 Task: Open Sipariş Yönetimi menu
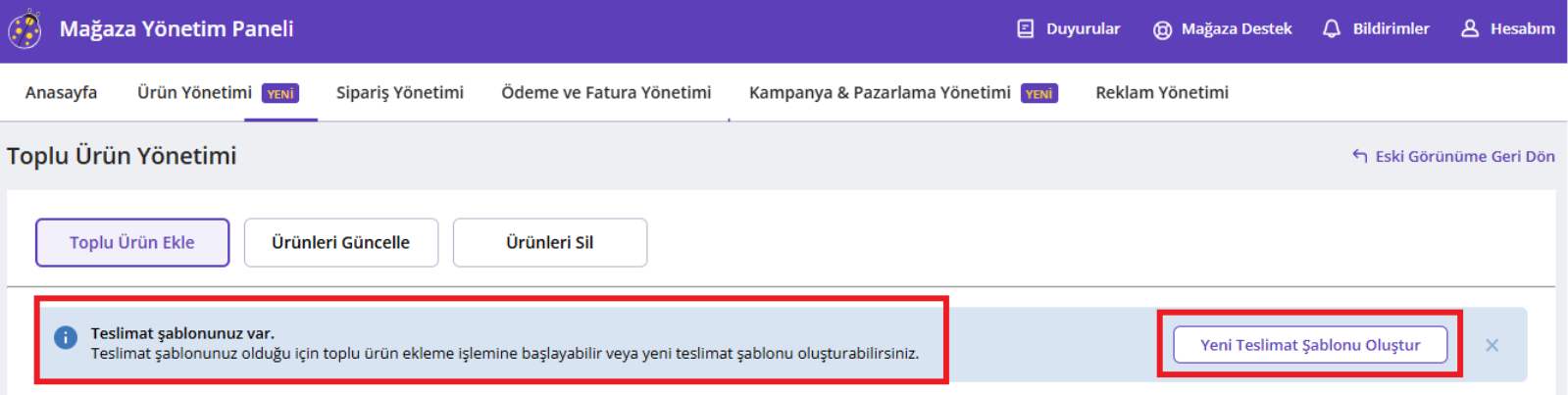(400, 93)
